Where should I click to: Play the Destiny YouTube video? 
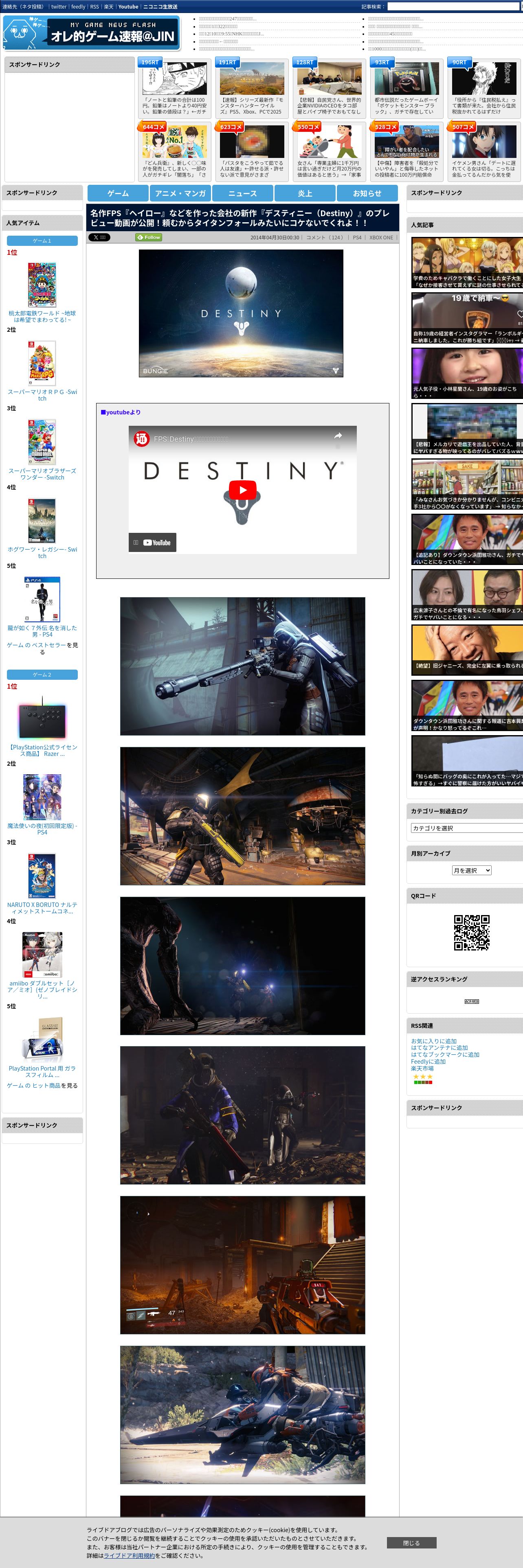(242, 490)
